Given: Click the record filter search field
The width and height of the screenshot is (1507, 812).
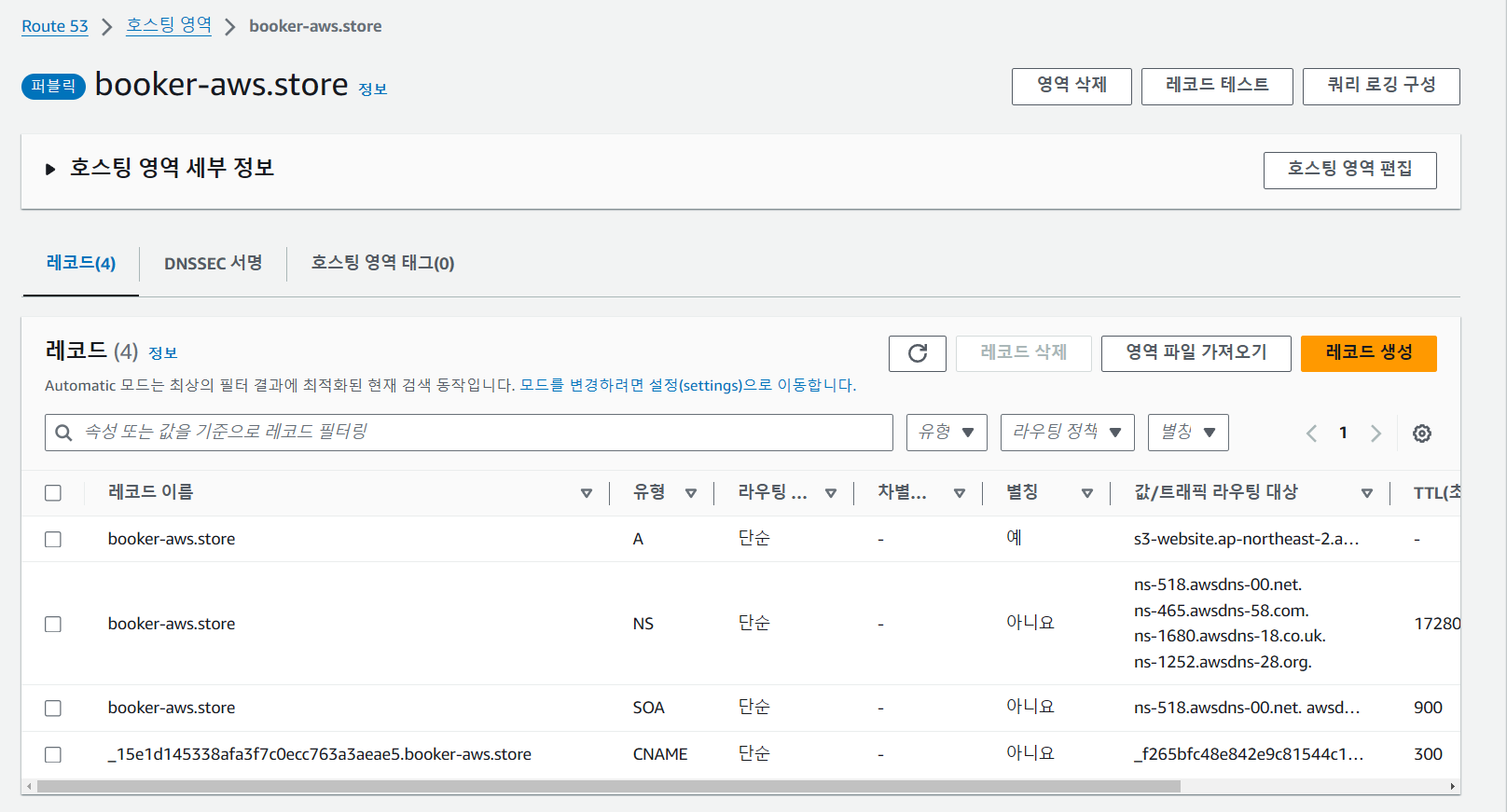Looking at the screenshot, I should (x=469, y=433).
